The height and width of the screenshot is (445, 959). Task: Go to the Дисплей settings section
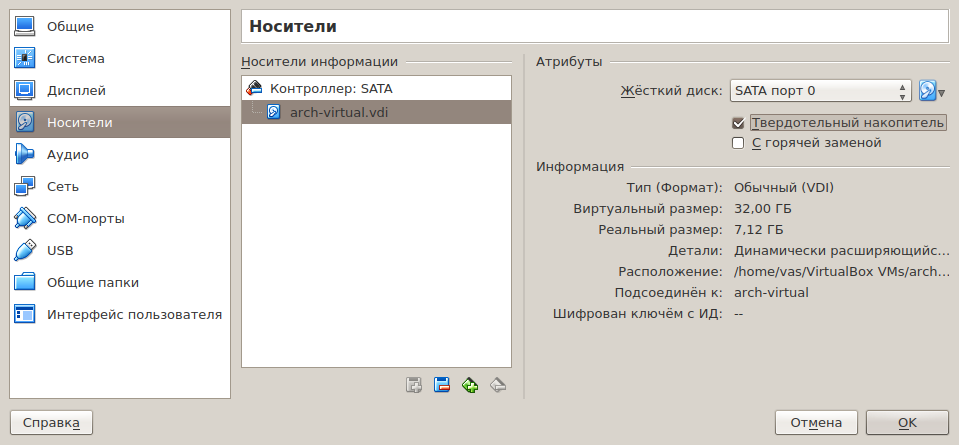pyautogui.click(x=76, y=91)
